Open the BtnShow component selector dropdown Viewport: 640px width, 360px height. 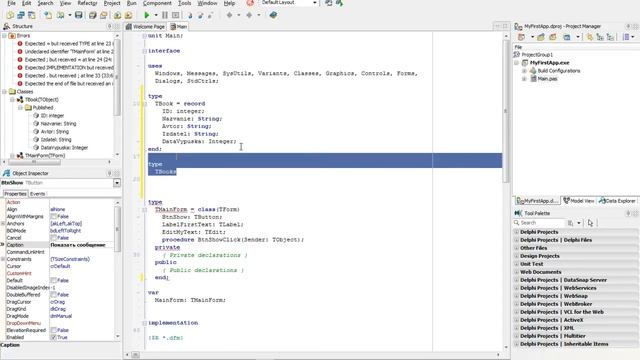click(x=117, y=183)
